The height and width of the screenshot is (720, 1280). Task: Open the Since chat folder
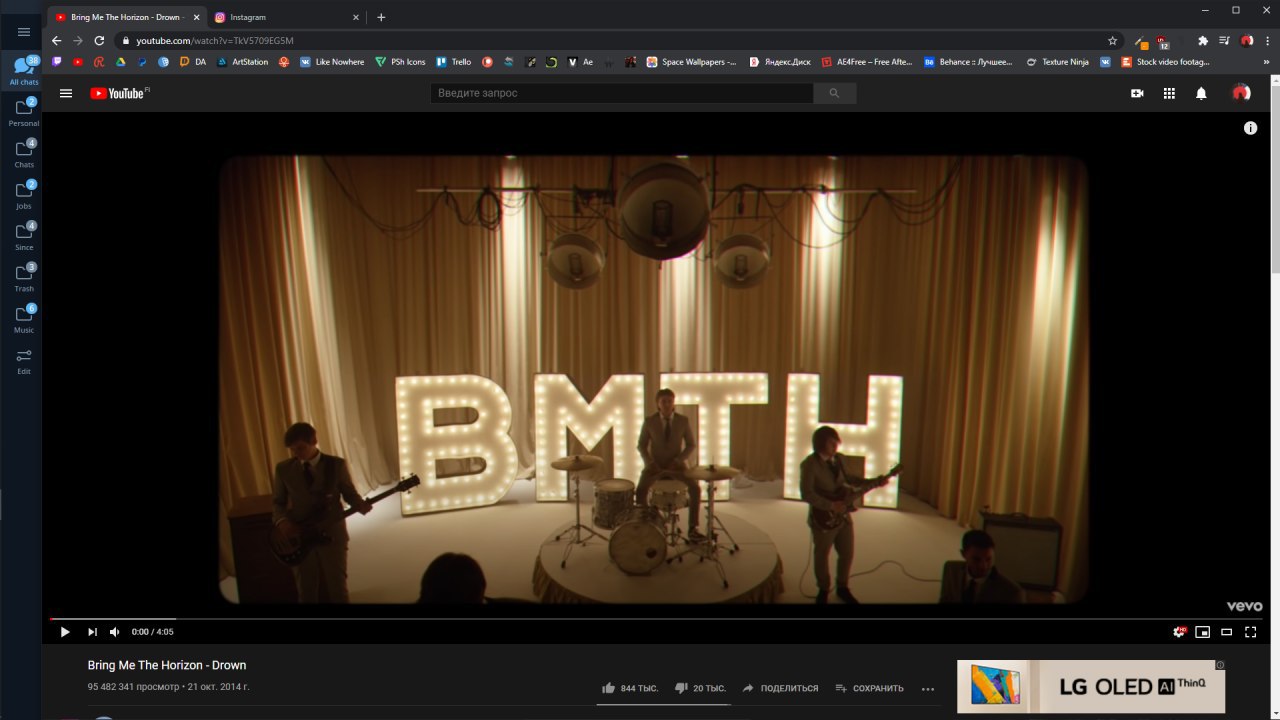(x=24, y=236)
